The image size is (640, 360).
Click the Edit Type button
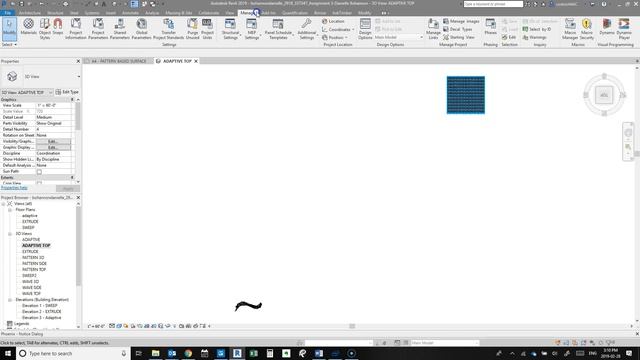pyautogui.click(x=67, y=92)
